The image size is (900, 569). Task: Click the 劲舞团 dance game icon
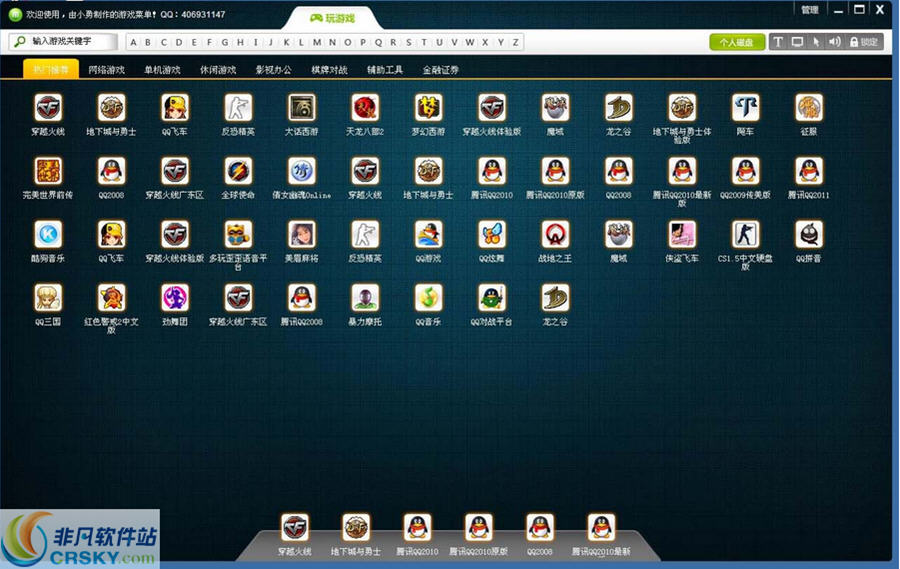point(175,297)
